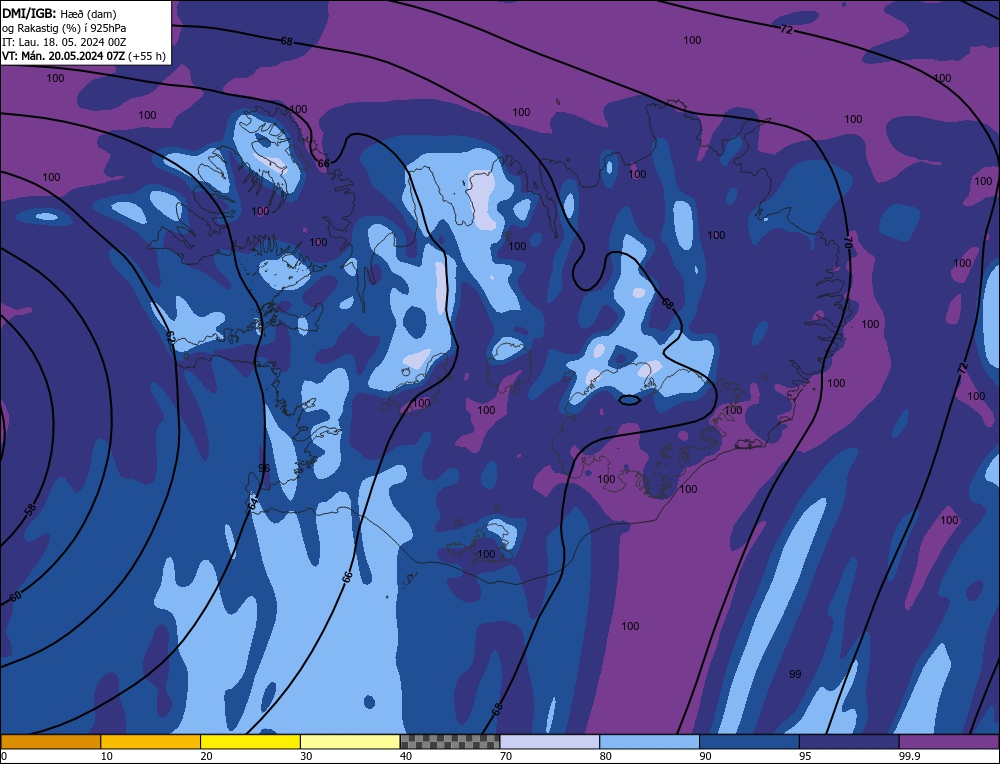The image size is (1000, 764).
Task: Click the '62' contour line label
Action: tap(170, 337)
